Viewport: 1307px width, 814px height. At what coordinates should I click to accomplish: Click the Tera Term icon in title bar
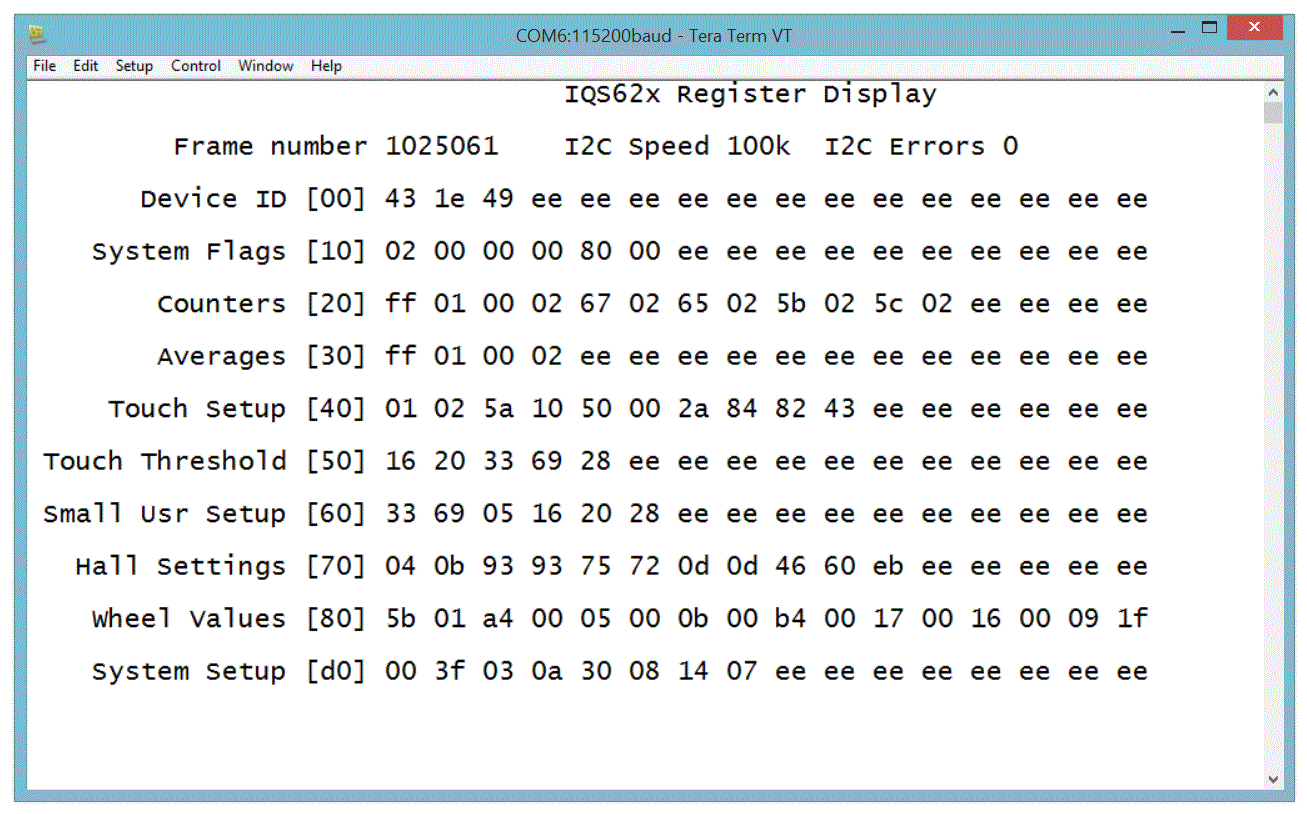[36, 35]
